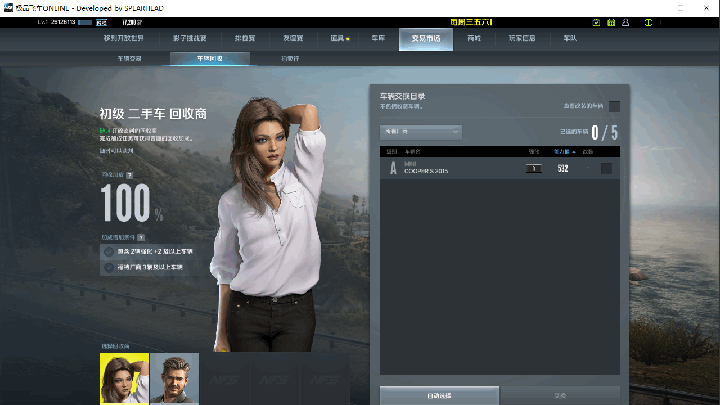Open the green gift box icon in the top bar
720x405 pixels.
tap(611, 22)
